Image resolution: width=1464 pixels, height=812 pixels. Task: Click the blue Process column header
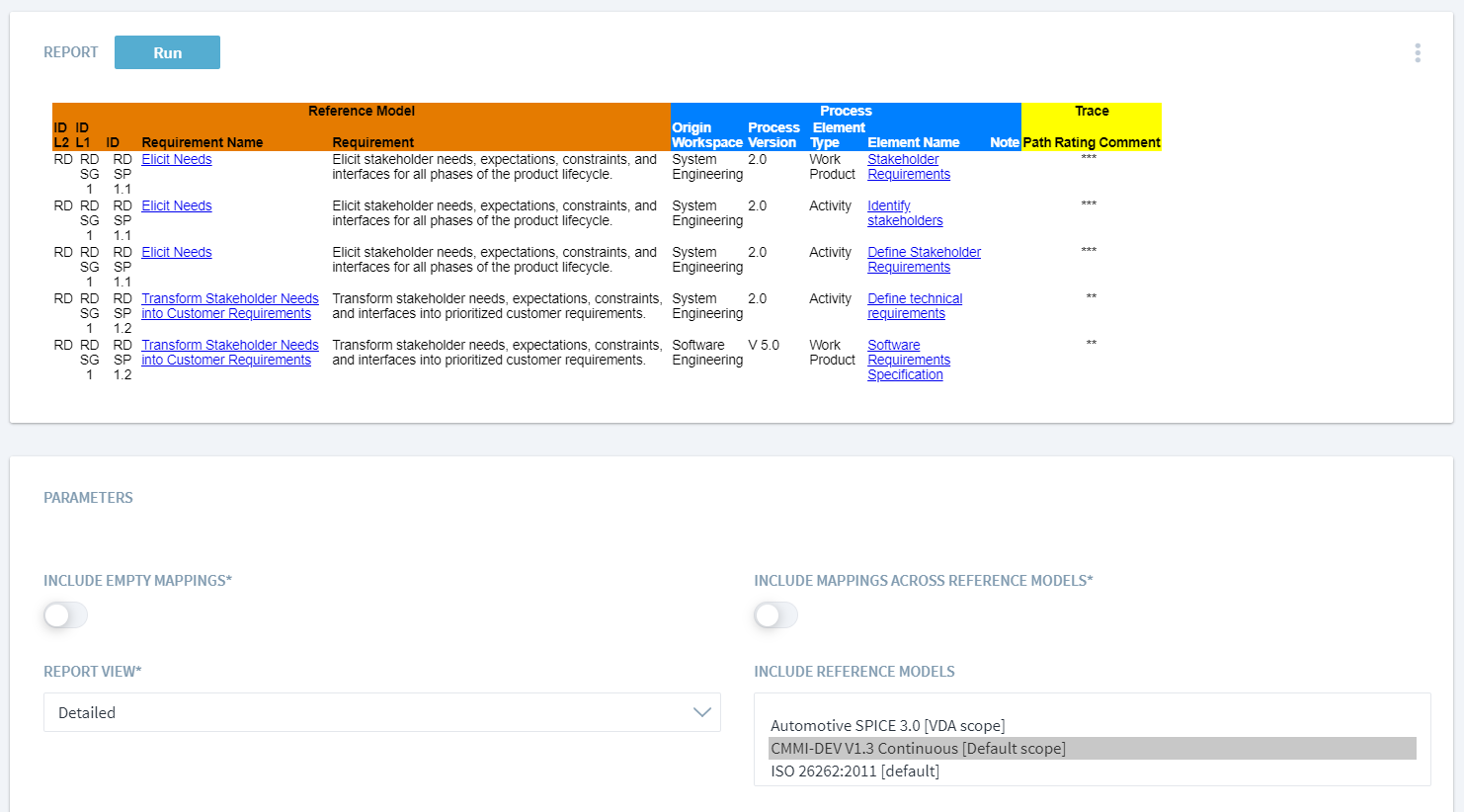pyautogui.click(x=846, y=111)
